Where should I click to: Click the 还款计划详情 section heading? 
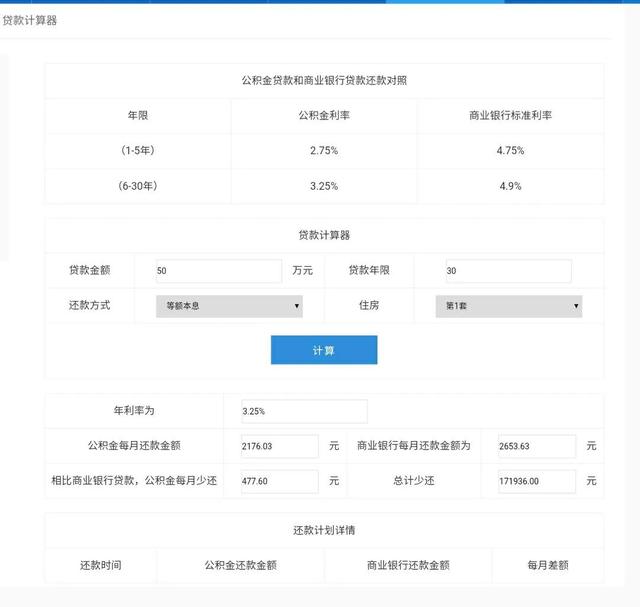tap(324, 530)
